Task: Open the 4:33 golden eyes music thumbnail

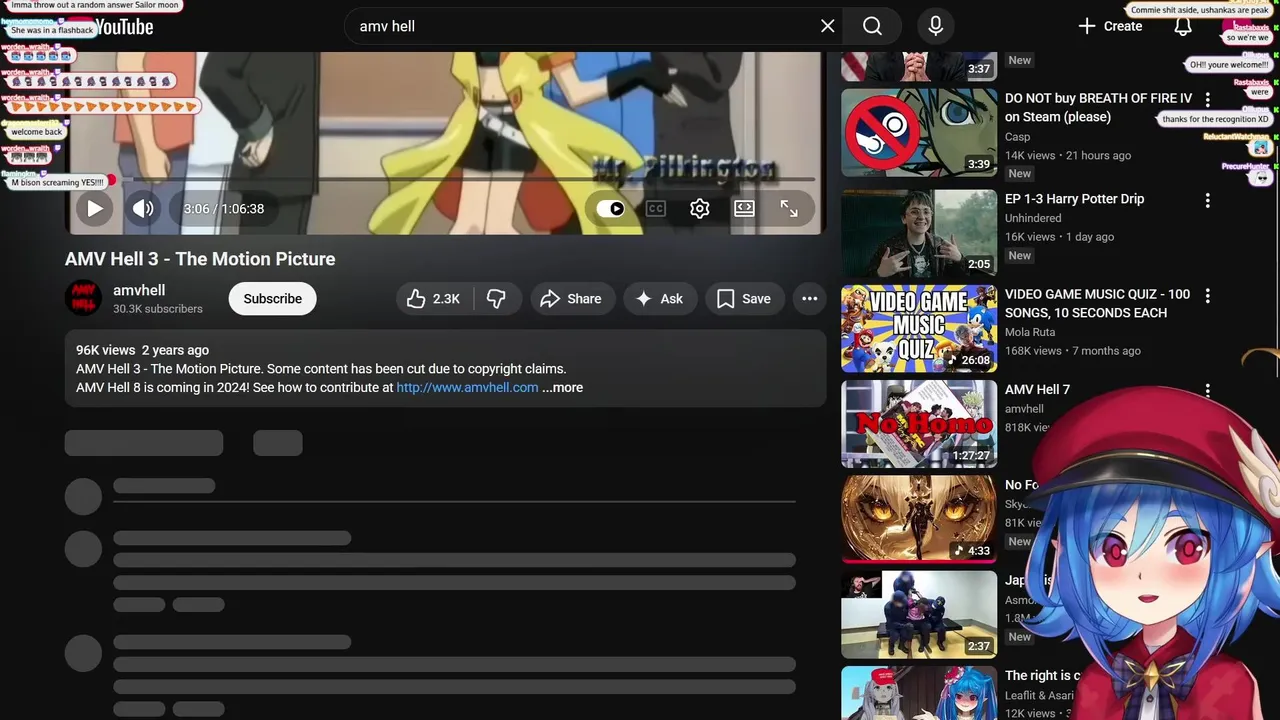Action: [919, 519]
